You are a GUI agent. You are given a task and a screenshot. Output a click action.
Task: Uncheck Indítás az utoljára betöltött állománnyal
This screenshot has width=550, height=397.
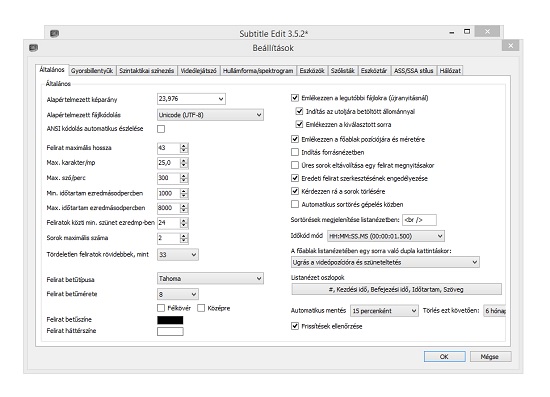pos(299,111)
